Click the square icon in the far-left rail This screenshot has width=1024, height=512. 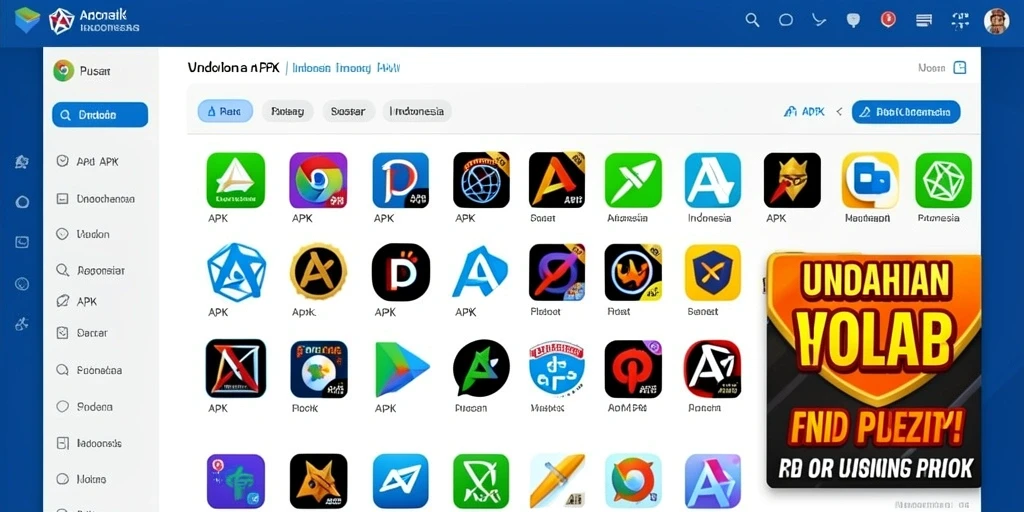coord(22,242)
